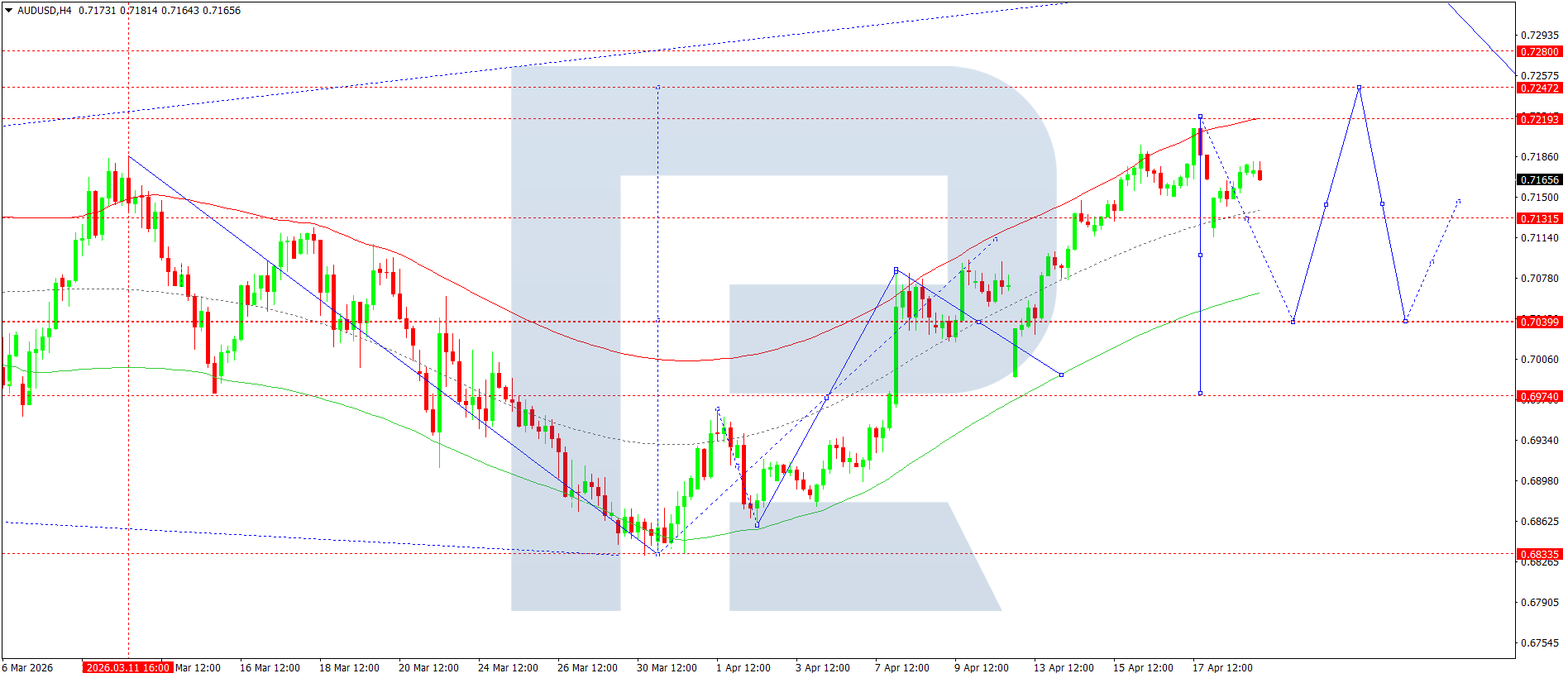Click the 17 Apr 12:00 time axis label

click(1221, 667)
